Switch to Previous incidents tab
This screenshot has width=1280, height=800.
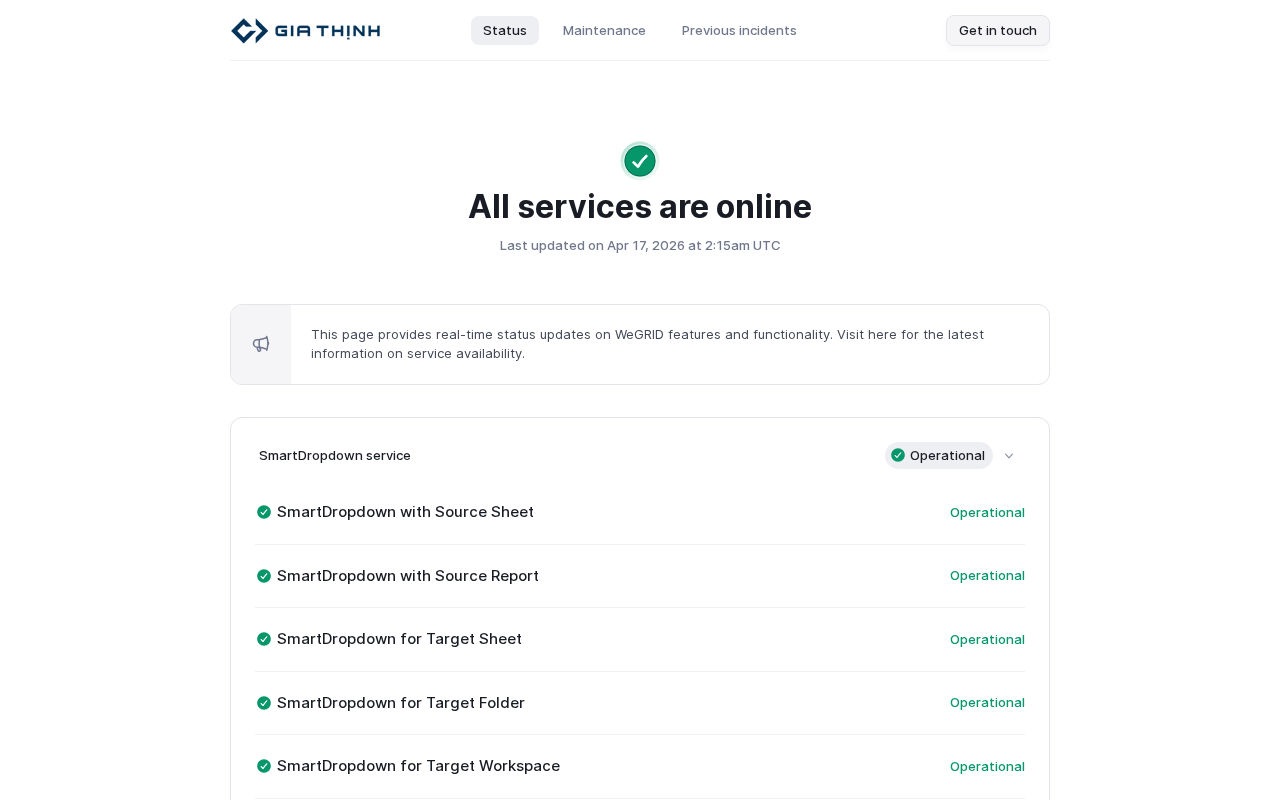click(x=739, y=31)
